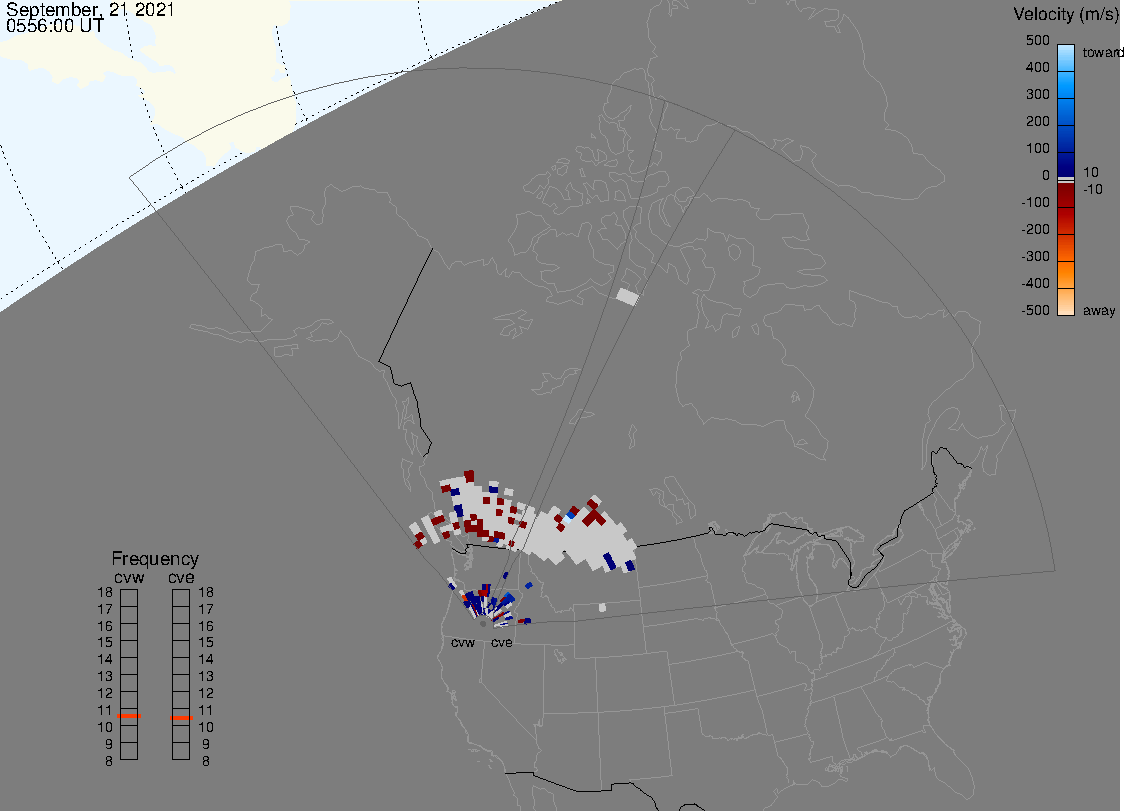Select the 0556:00 UT timestamp text
The width and height of the screenshot is (1124, 811).
54,27
